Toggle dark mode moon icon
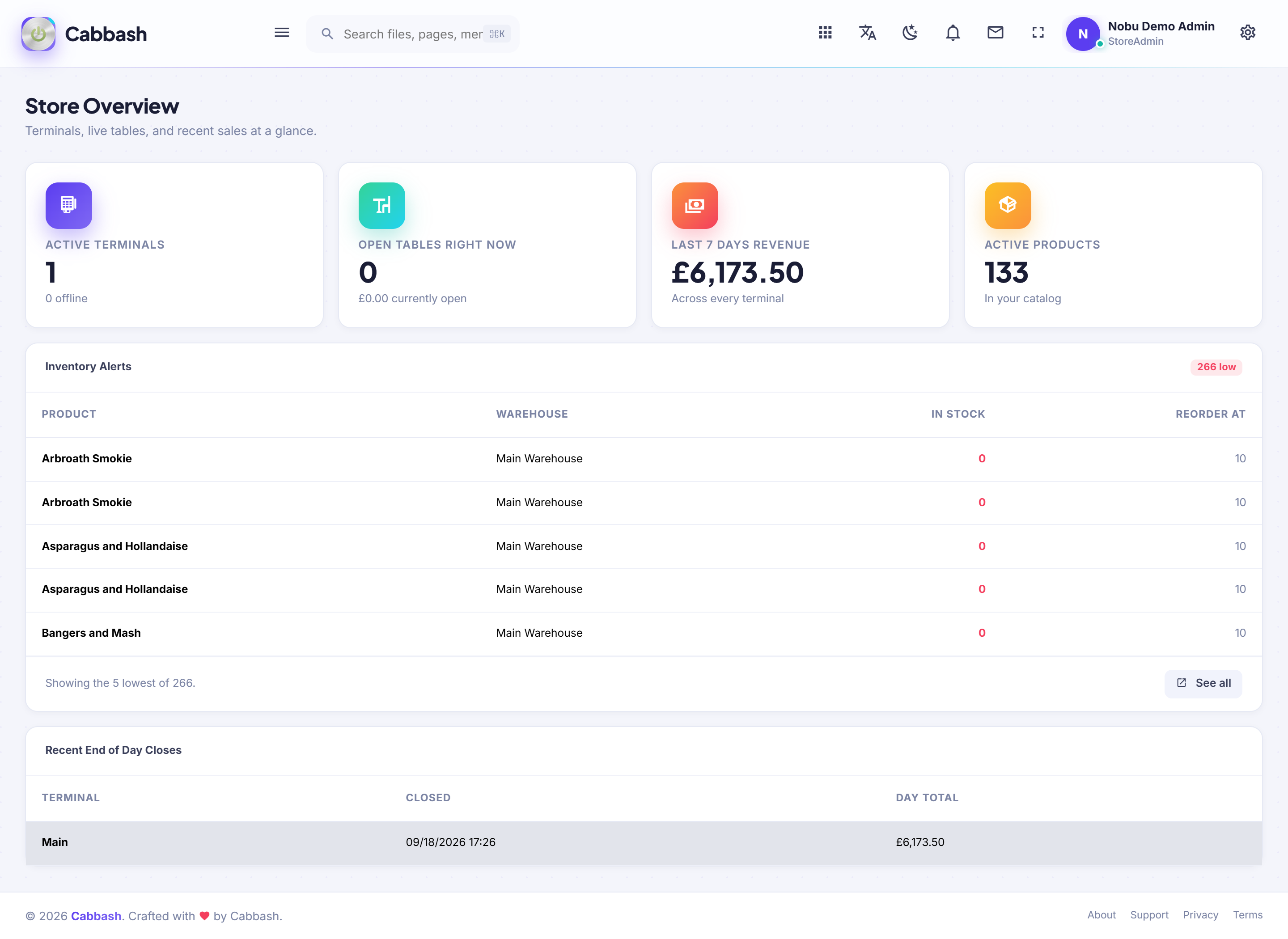 (910, 32)
